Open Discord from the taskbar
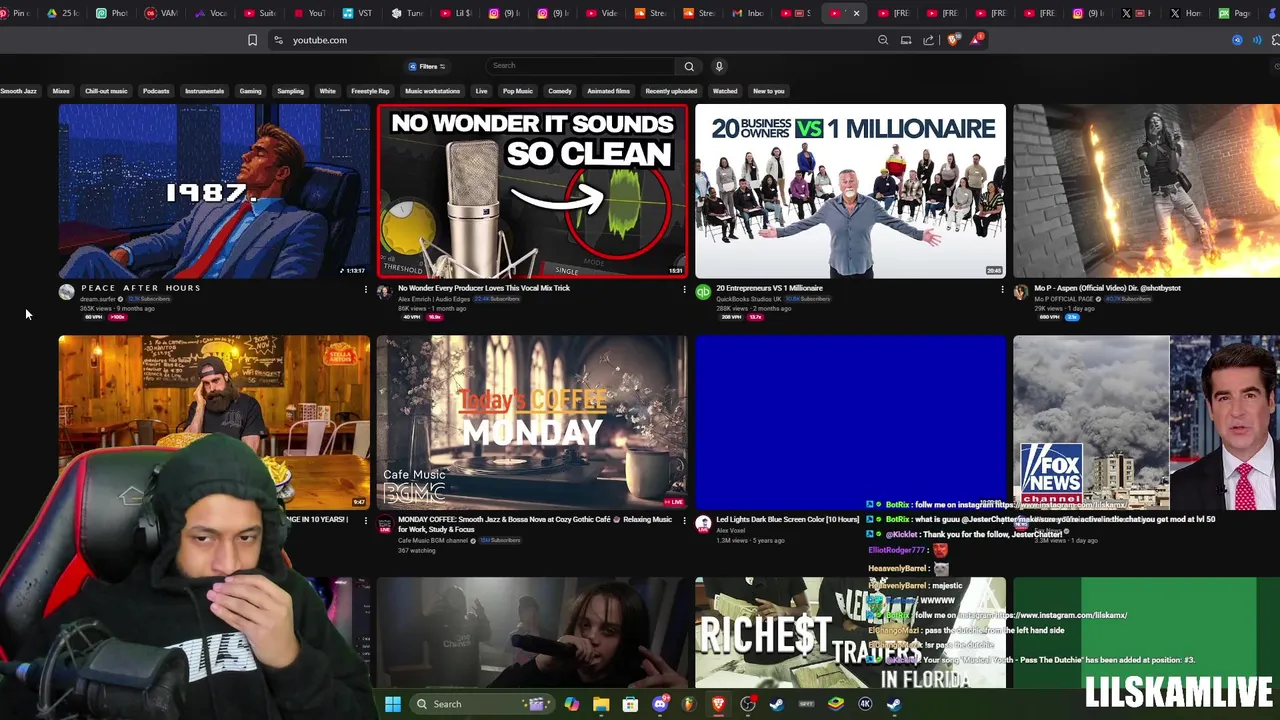Viewport: 1280px width, 720px height. tap(660, 704)
